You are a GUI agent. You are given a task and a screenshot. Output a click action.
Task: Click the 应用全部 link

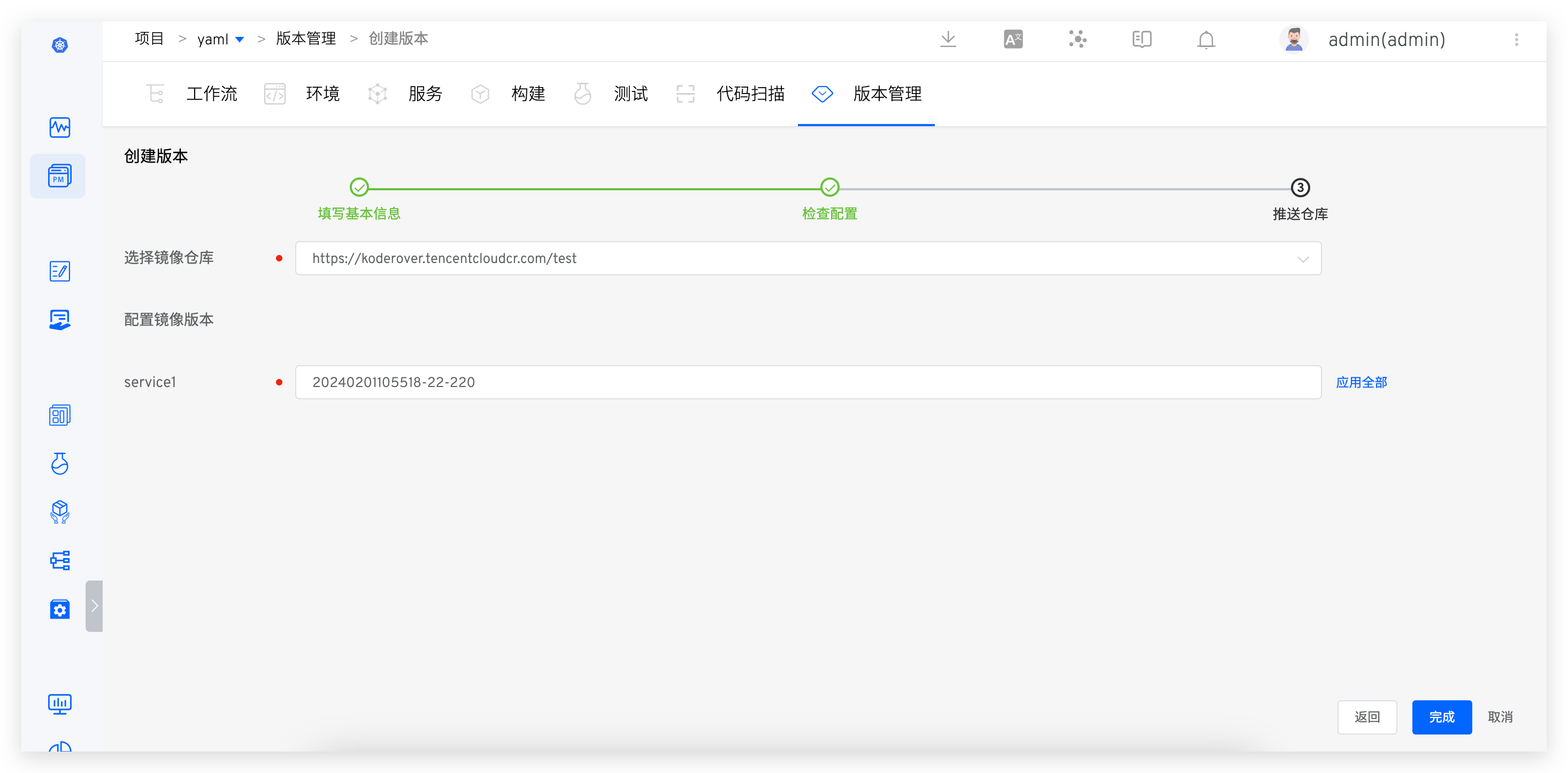pos(1361,382)
